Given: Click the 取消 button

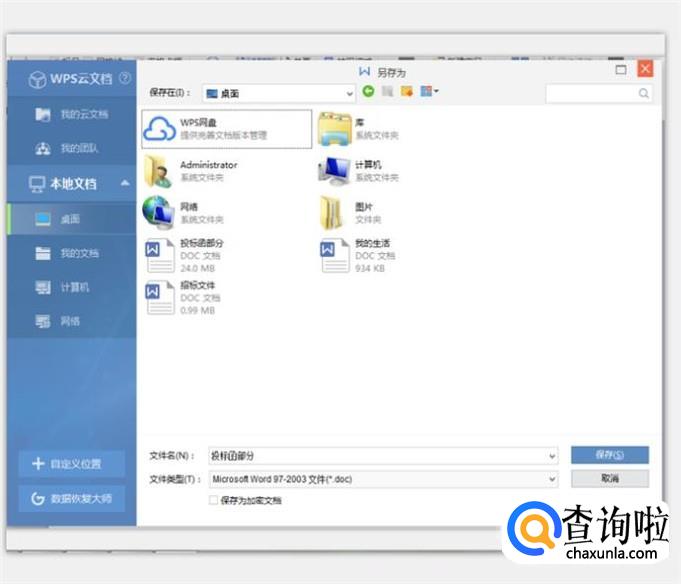Looking at the screenshot, I should click(610, 478).
